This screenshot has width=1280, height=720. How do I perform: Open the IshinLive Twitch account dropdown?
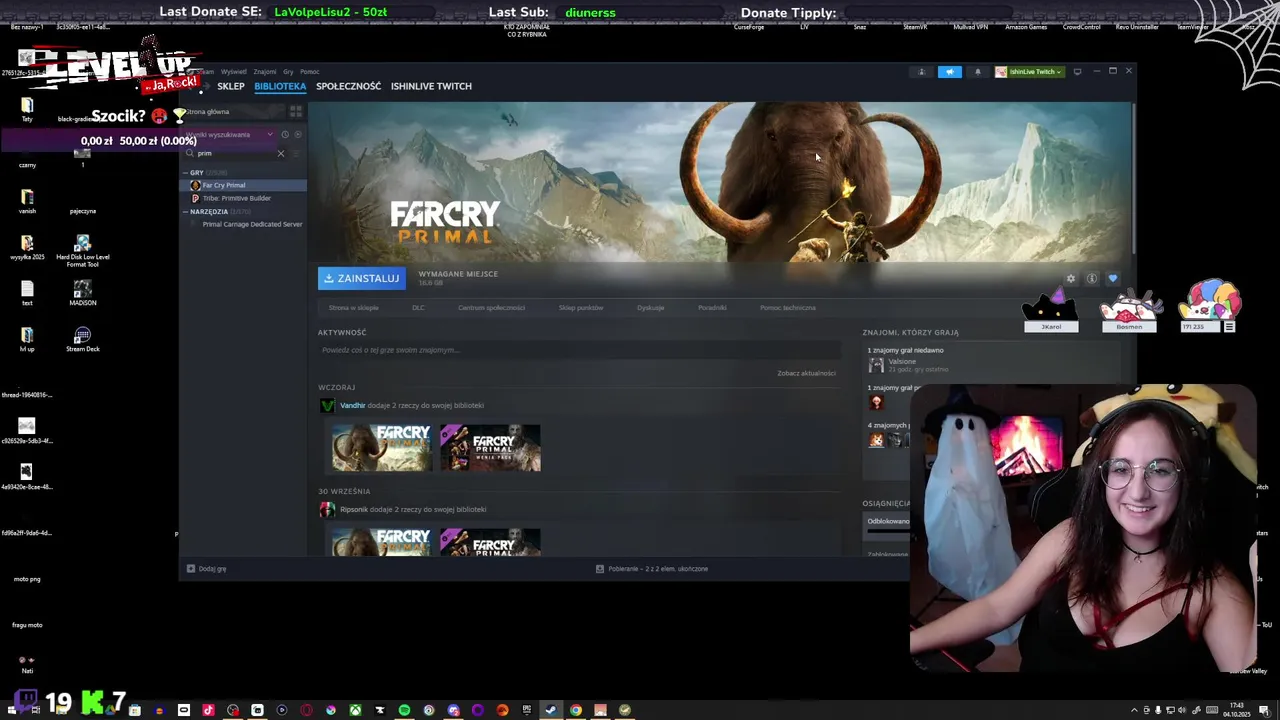(1029, 72)
